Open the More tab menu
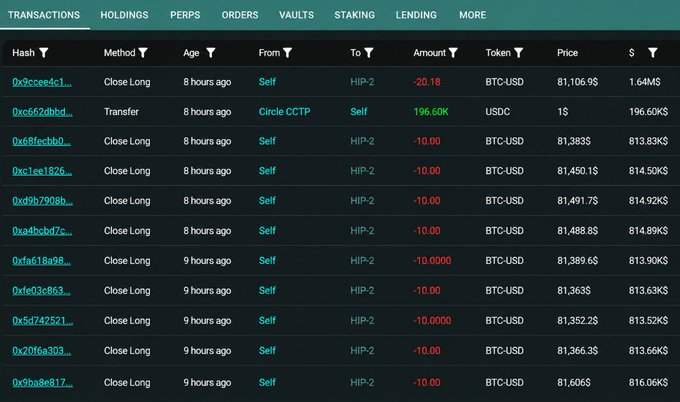Image resolution: width=680 pixels, height=402 pixels. tap(472, 15)
